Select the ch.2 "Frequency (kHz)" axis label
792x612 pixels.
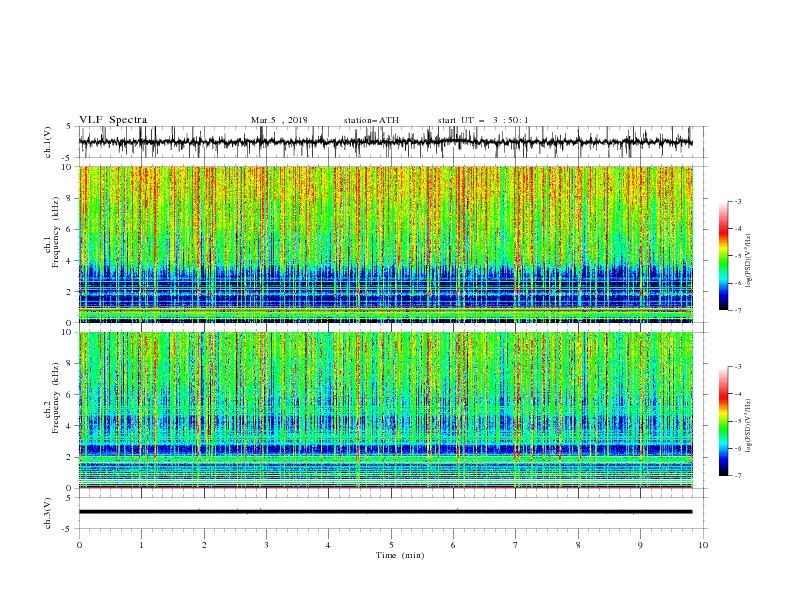click(x=55, y=397)
